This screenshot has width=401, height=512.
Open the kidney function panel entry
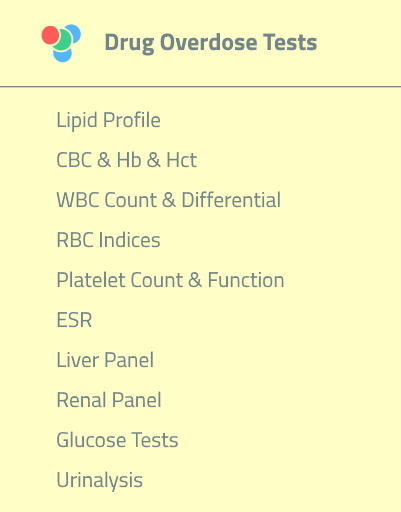109,400
